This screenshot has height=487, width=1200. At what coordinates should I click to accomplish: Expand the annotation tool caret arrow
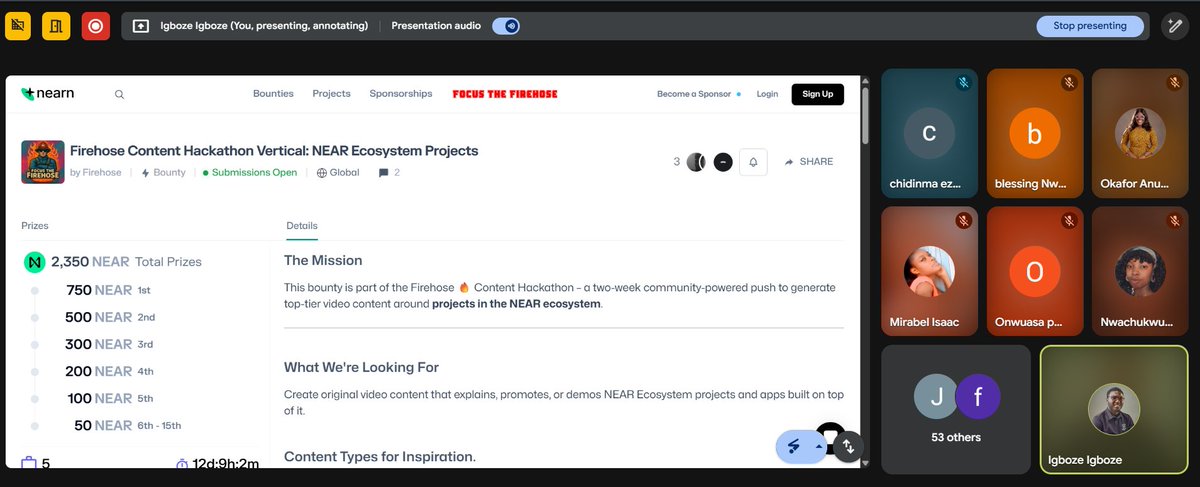[820, 446]
